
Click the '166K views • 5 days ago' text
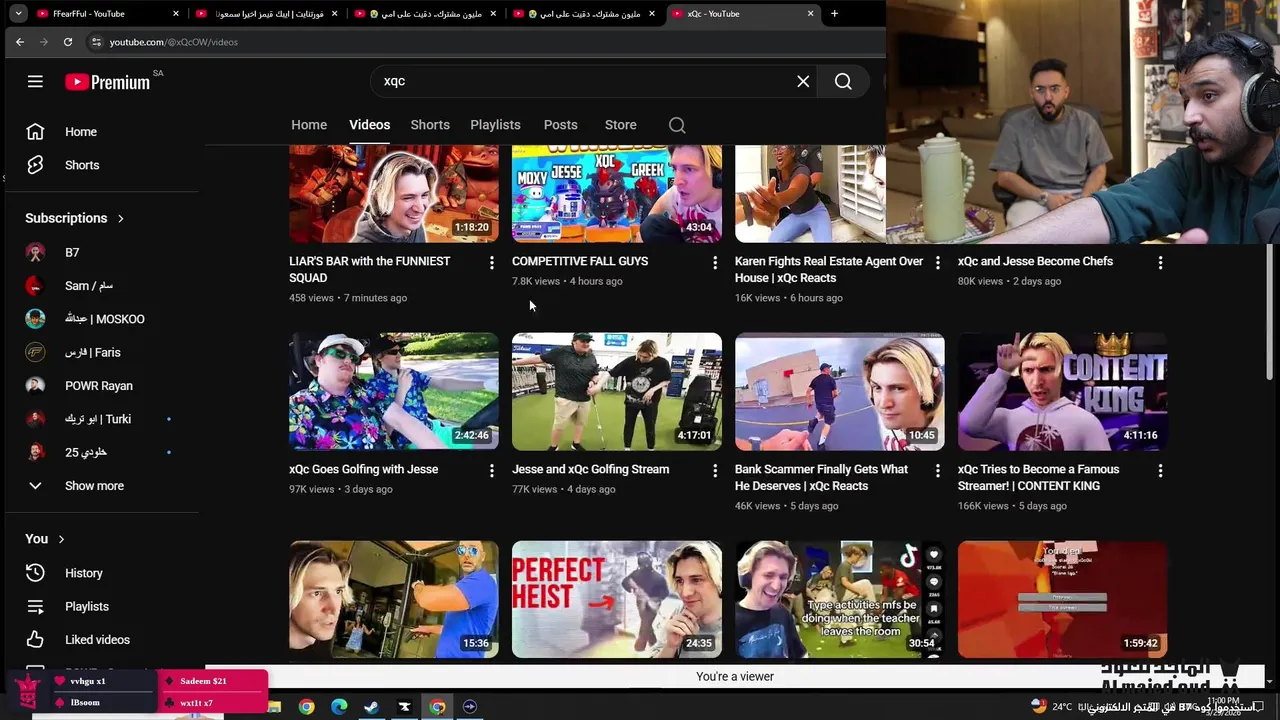point(1012,506)
